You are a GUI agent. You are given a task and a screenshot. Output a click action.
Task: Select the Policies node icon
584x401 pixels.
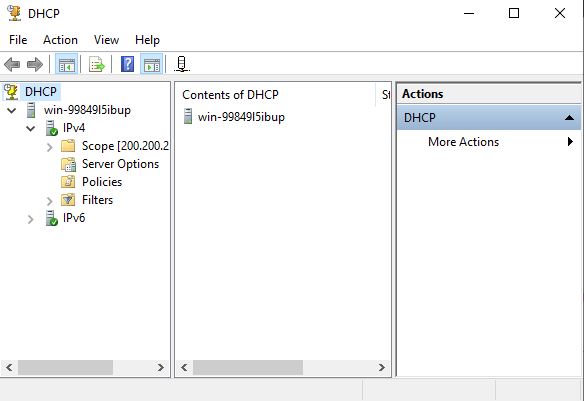click(x=68, y=182)
